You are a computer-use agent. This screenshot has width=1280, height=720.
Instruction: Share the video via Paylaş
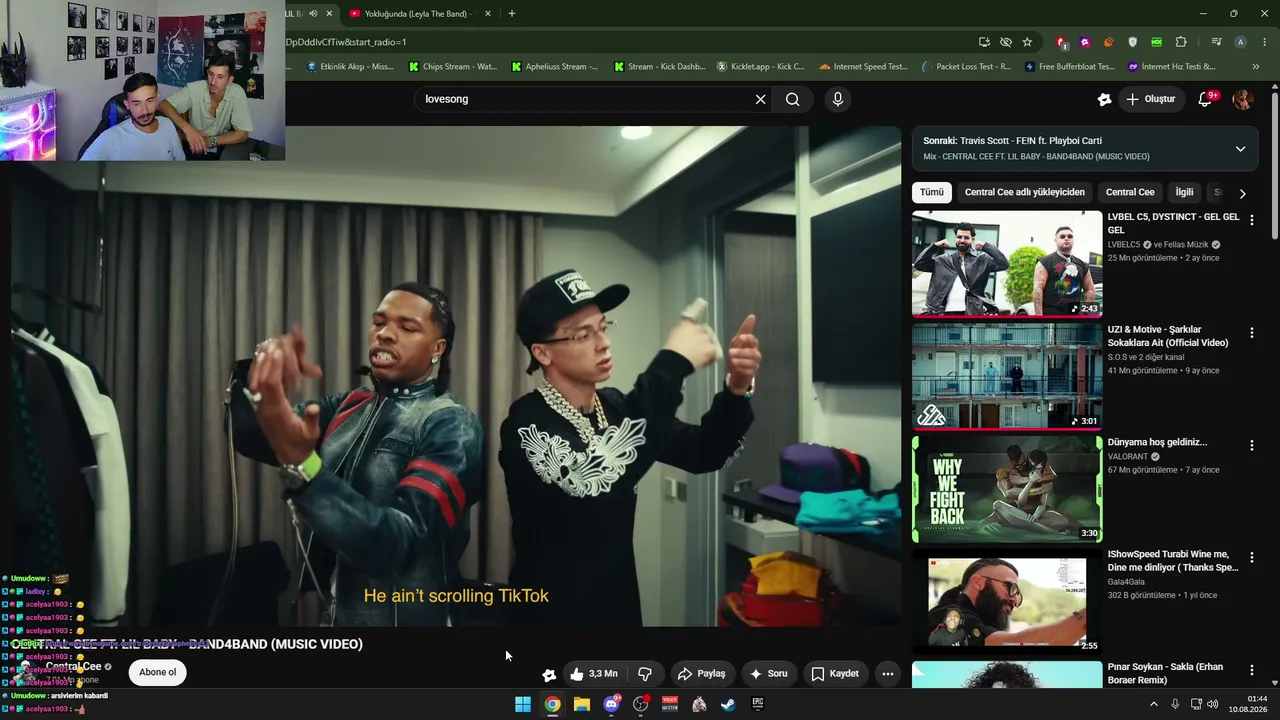coord(700,674)
